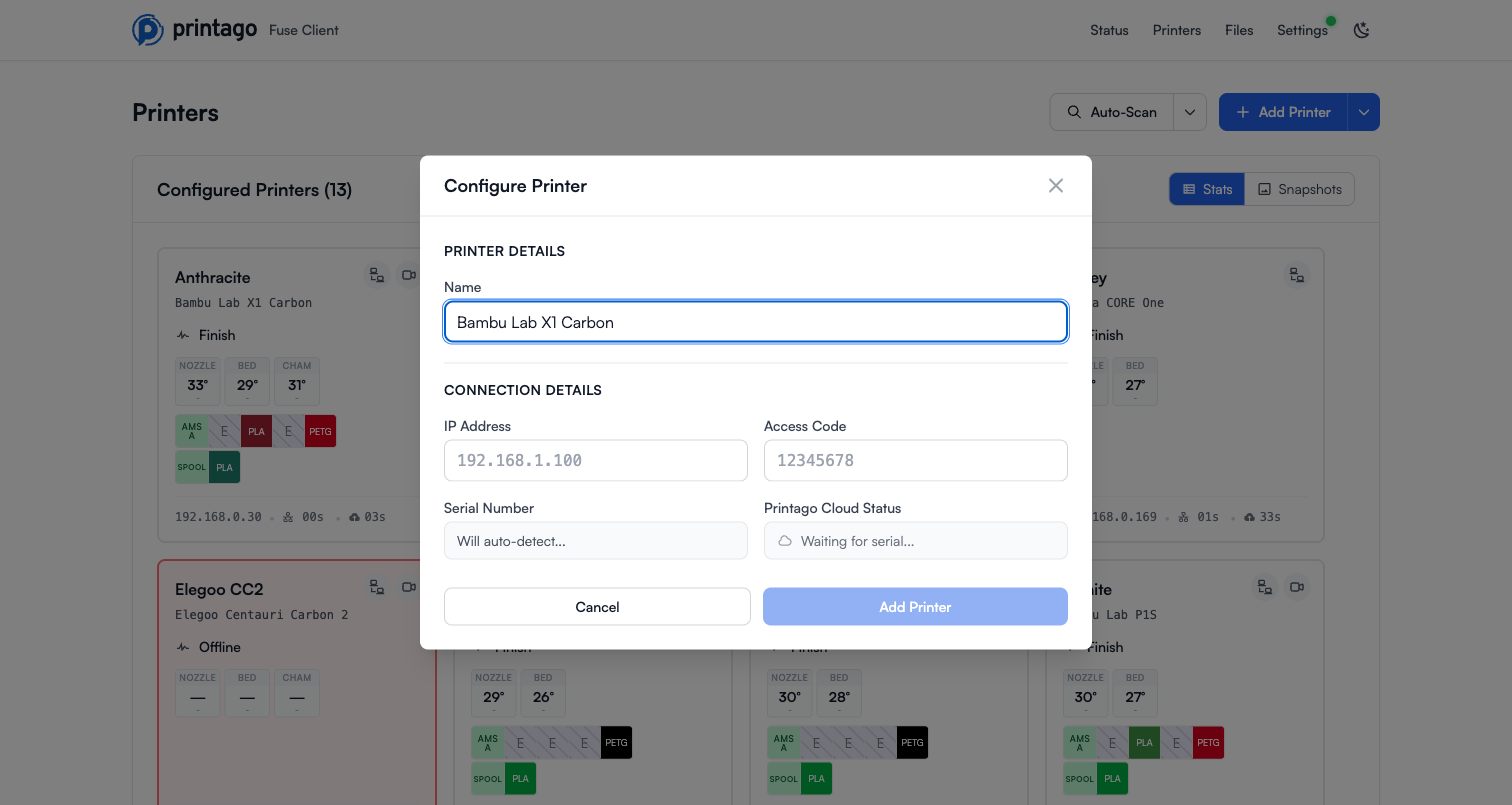Click the Access Code input field

pyautogui.click(x=916, y=461)
